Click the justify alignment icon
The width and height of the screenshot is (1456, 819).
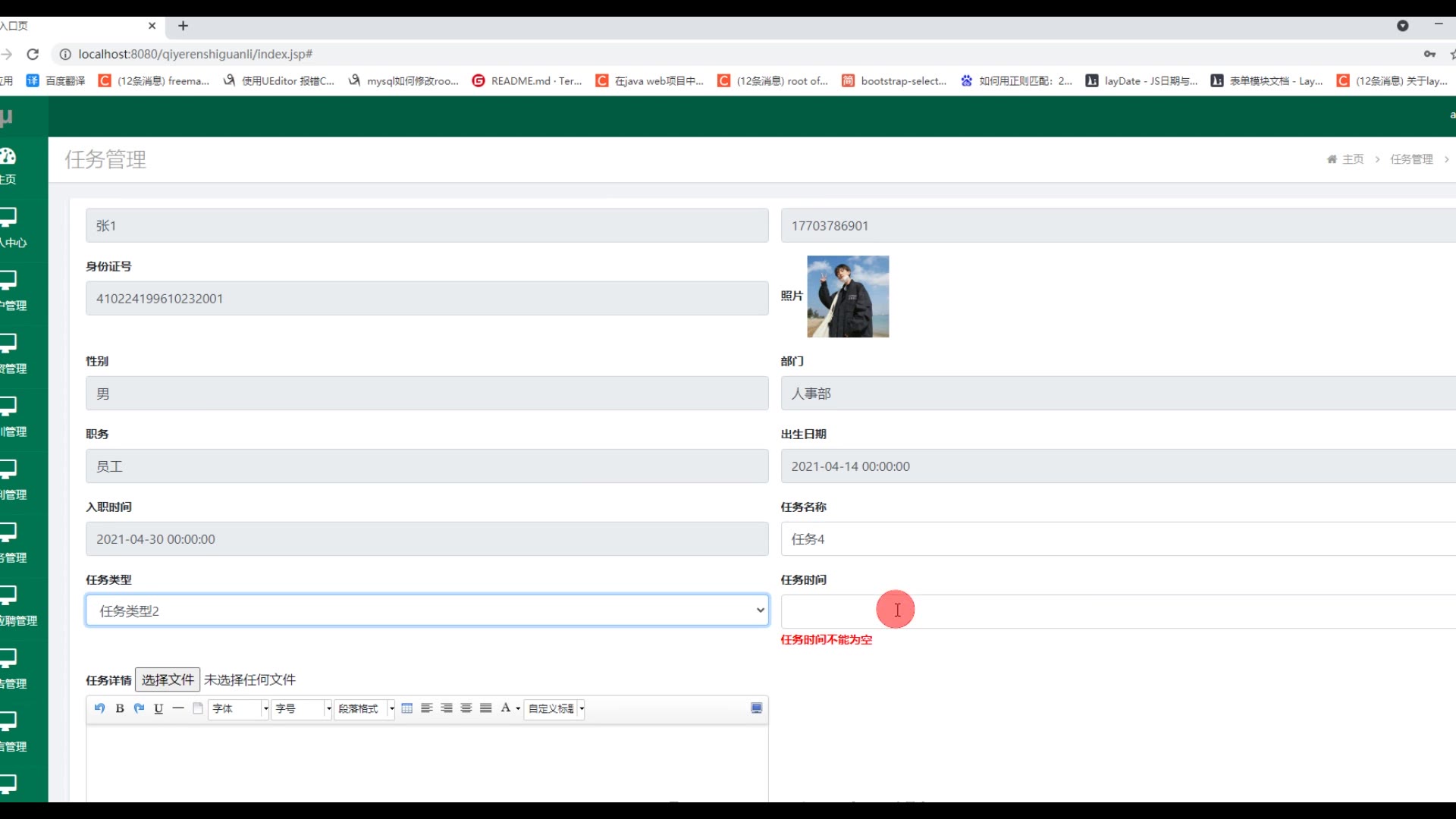pos(486,708)
